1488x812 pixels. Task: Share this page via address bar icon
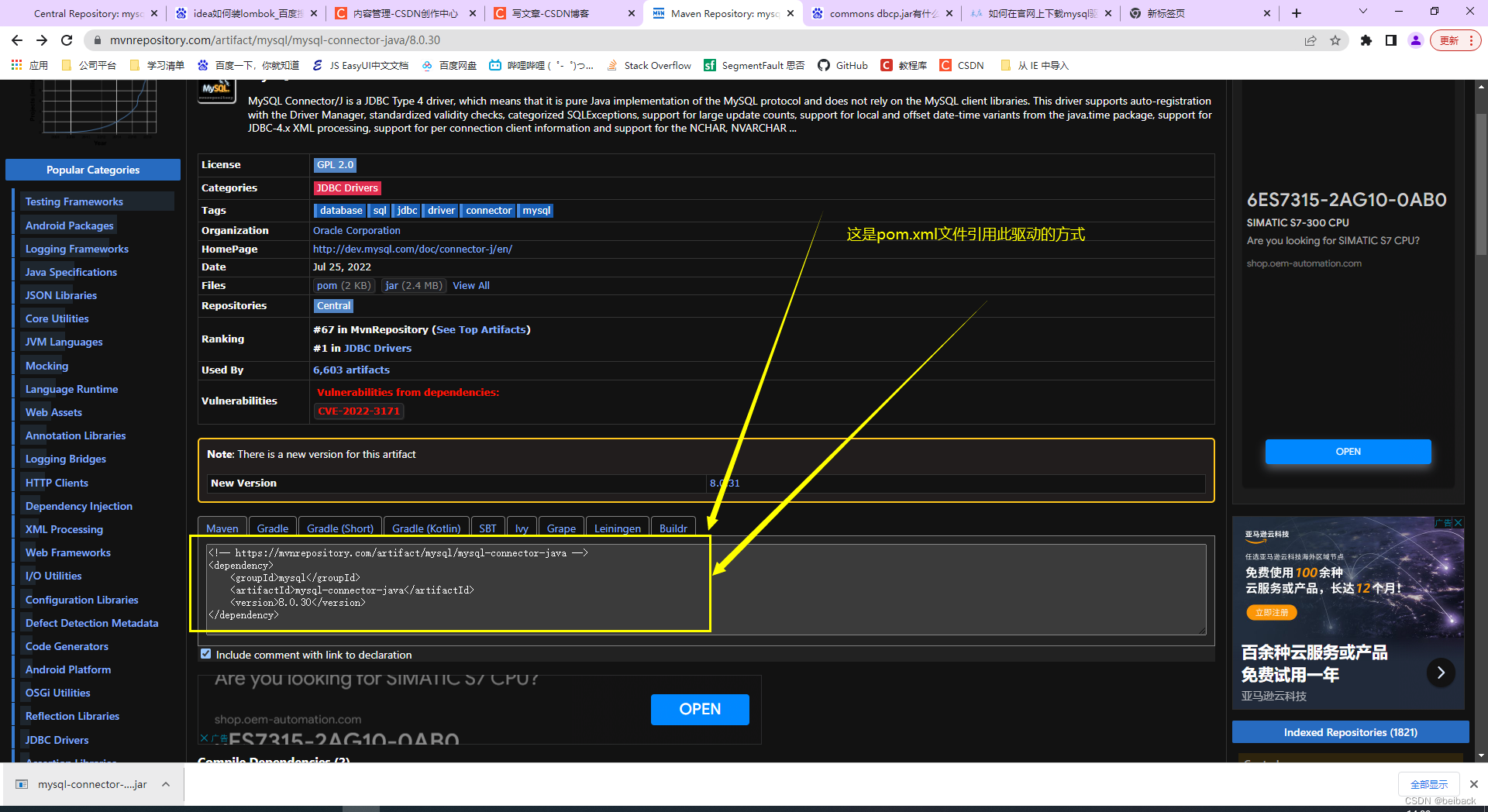1311,40
